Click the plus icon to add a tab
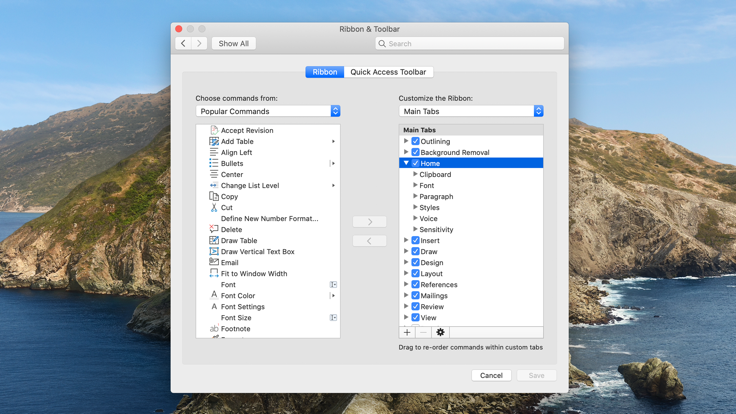Viewport: 736px width, 414px height. coord(407,332)
